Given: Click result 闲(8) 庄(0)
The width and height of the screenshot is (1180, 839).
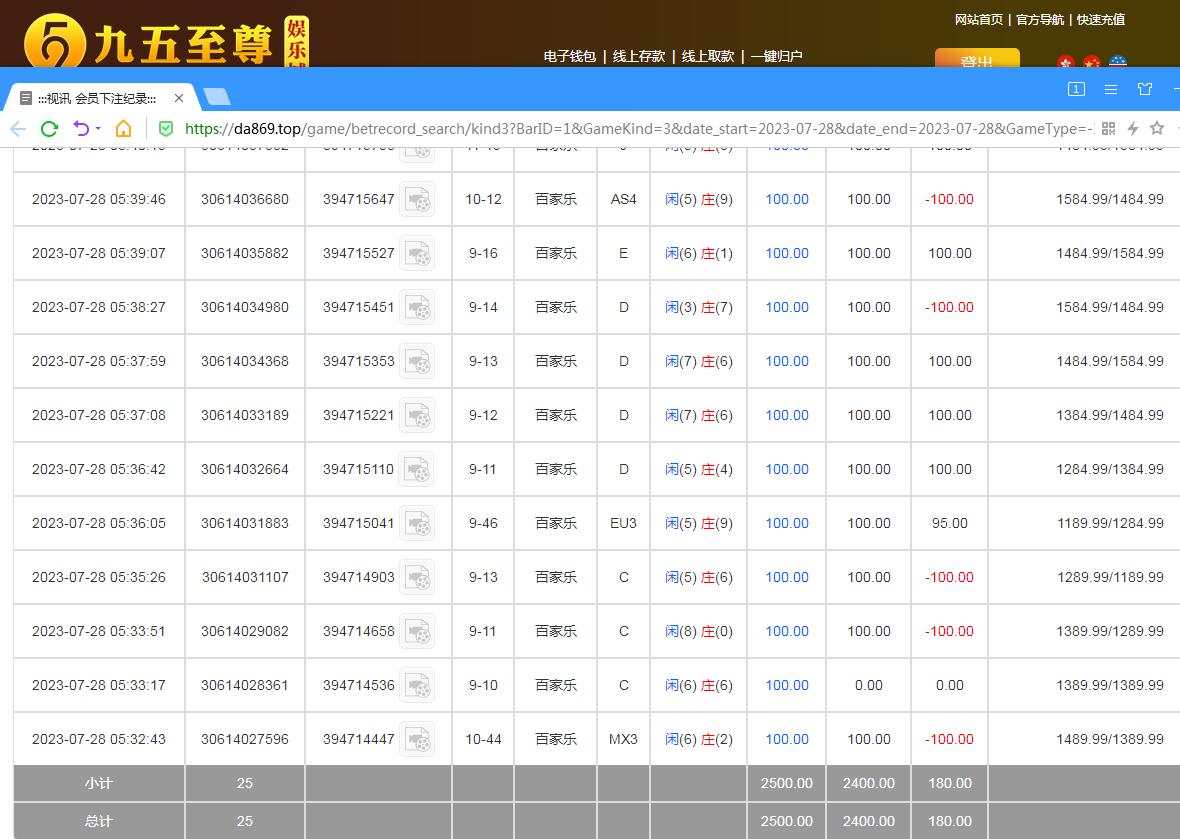Looking at the screenshot, I should [x=698, y=631].
